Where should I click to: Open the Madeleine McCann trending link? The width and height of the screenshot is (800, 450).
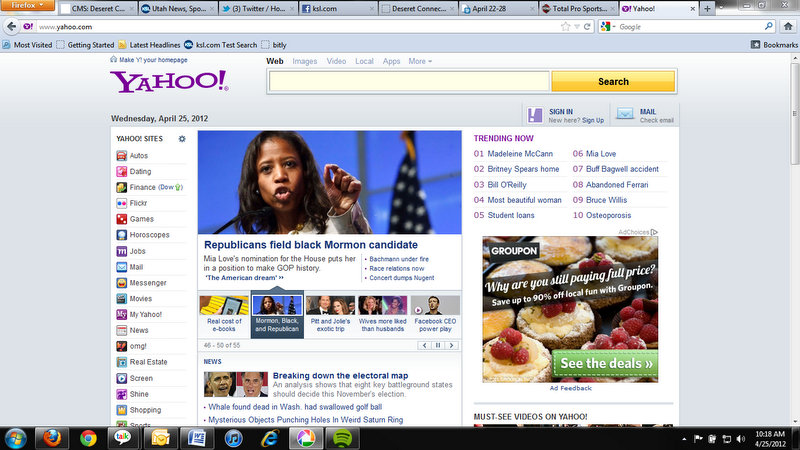pos(522,154)
